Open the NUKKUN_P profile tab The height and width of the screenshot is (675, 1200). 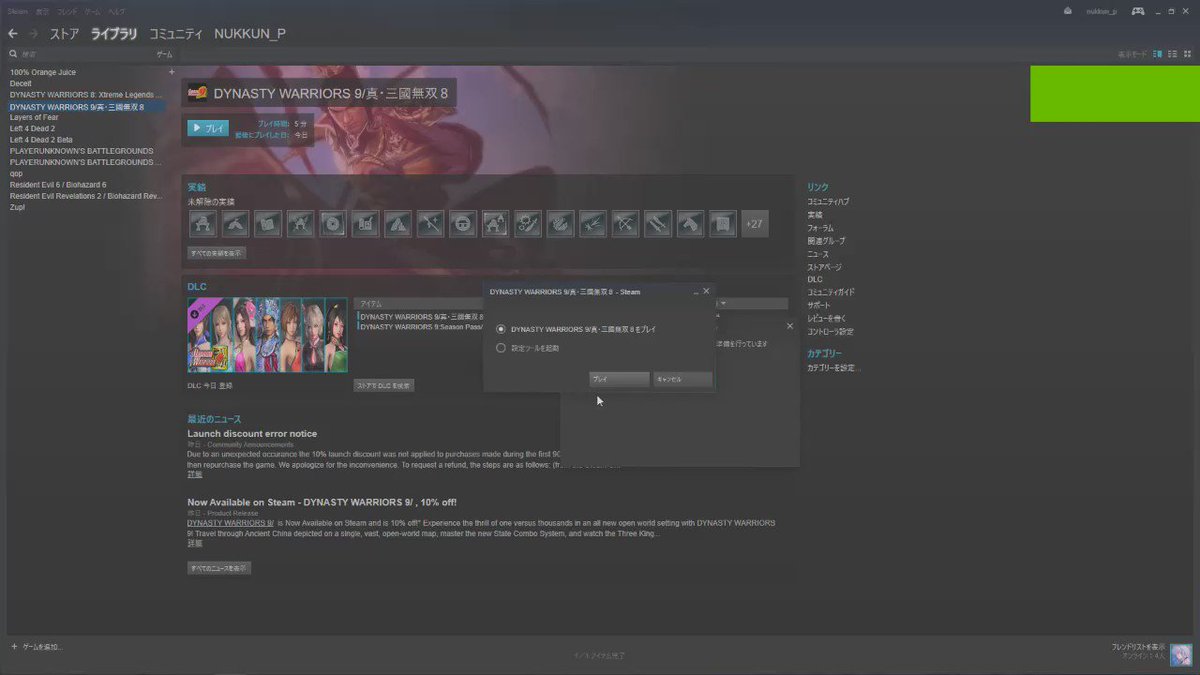(250, 34)
